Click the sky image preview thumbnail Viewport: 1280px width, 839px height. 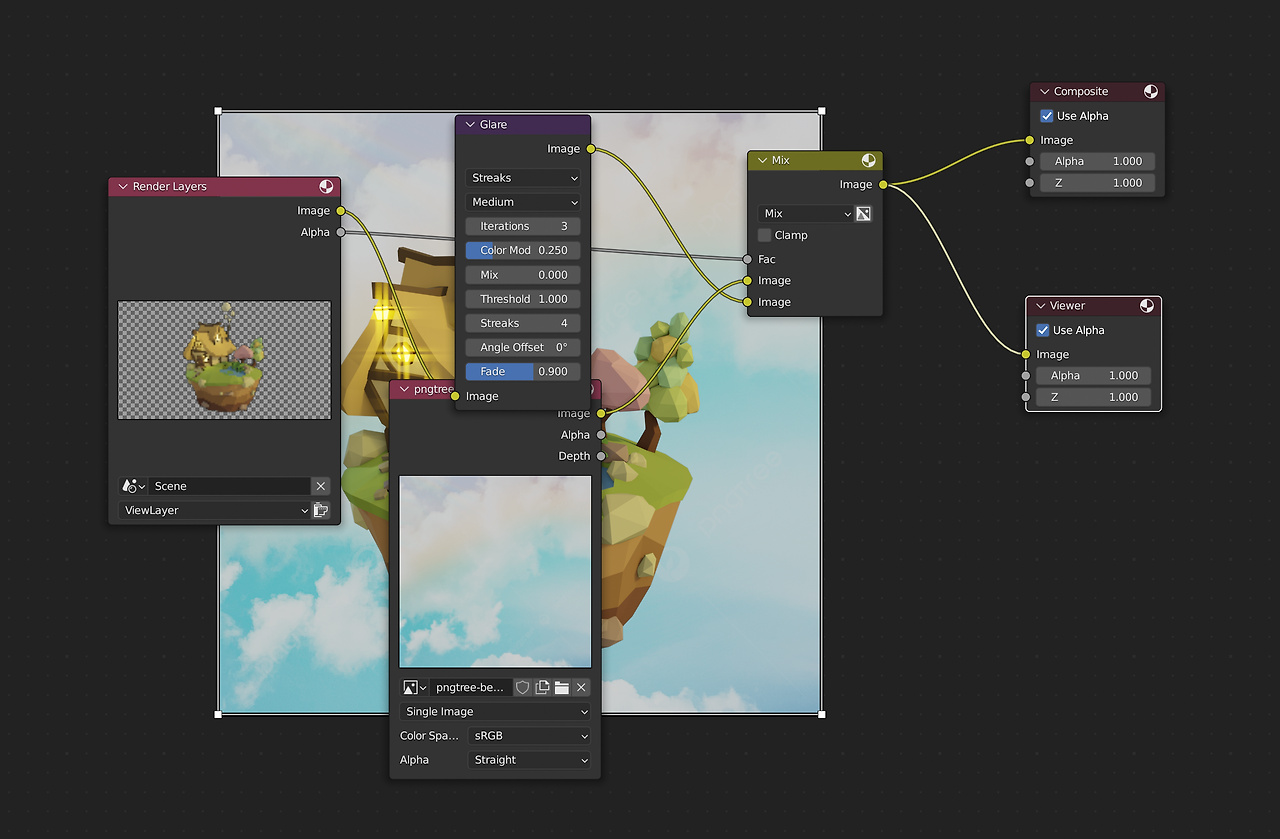495,571
